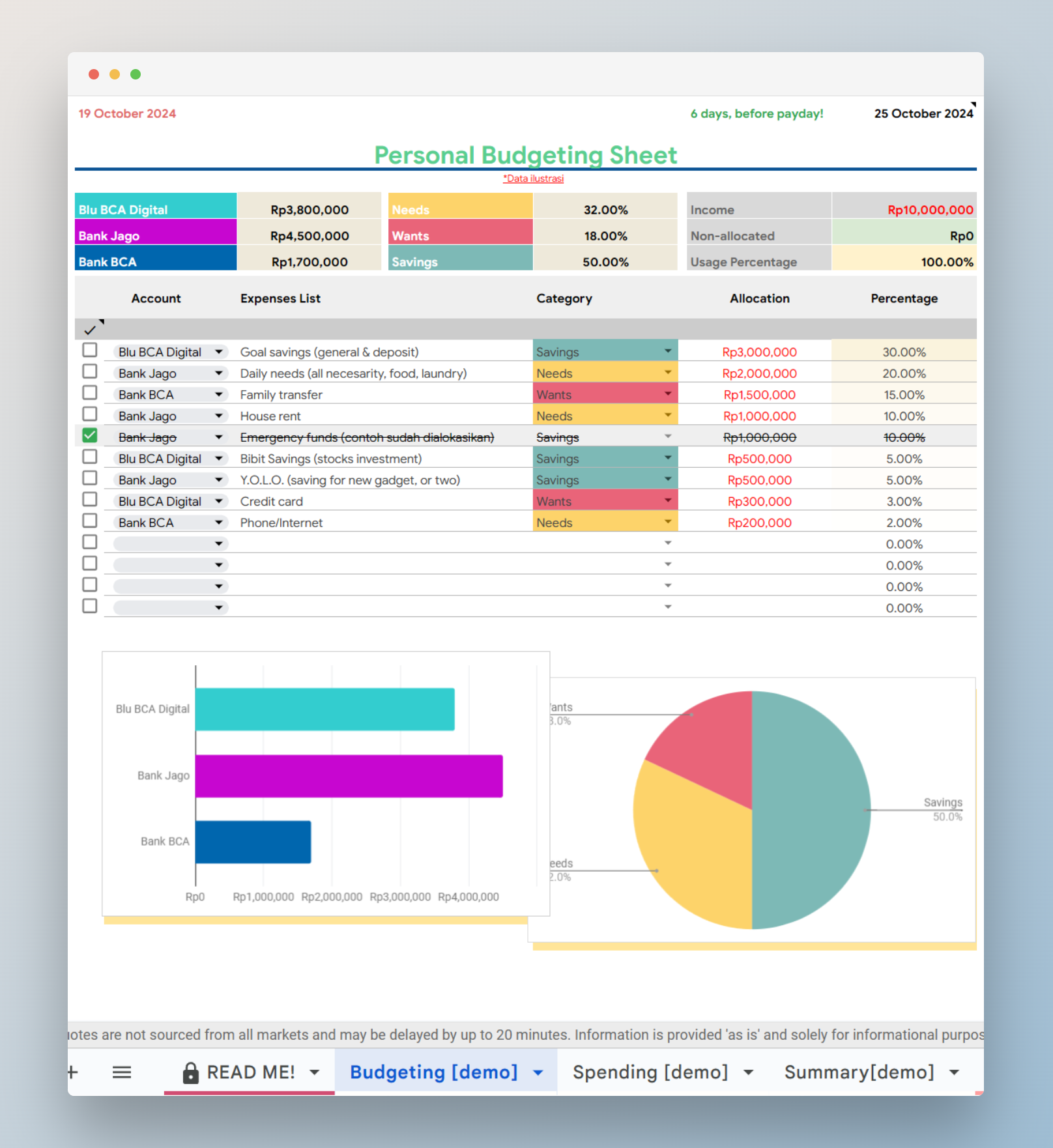Click the yellow minimize window dot
This screenshot has height=1148, width=1053.
115,74
